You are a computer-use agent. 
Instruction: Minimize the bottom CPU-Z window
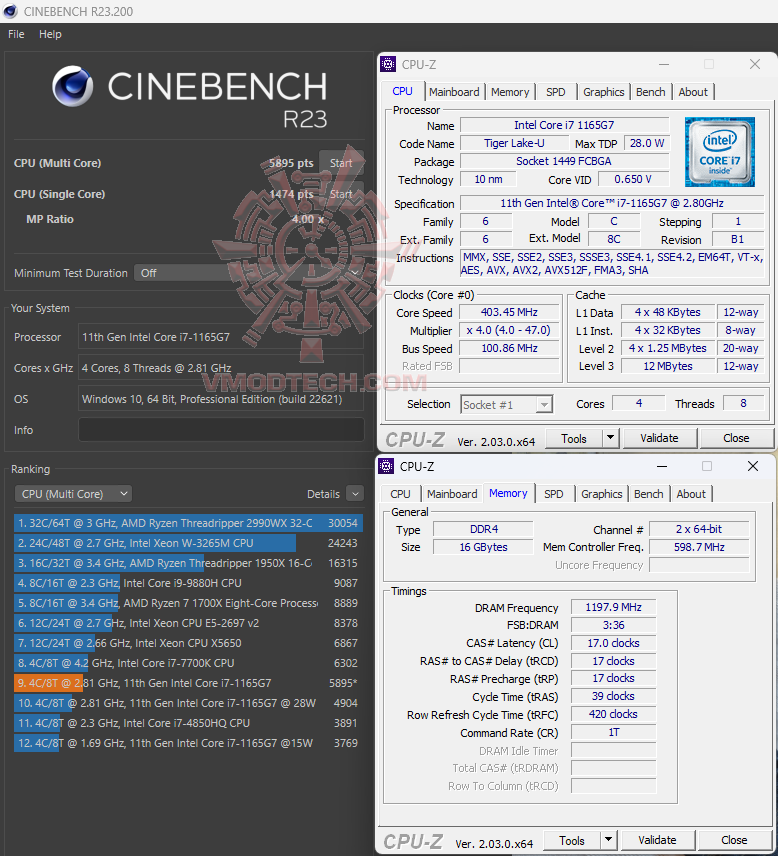click(x=662, y=466)
